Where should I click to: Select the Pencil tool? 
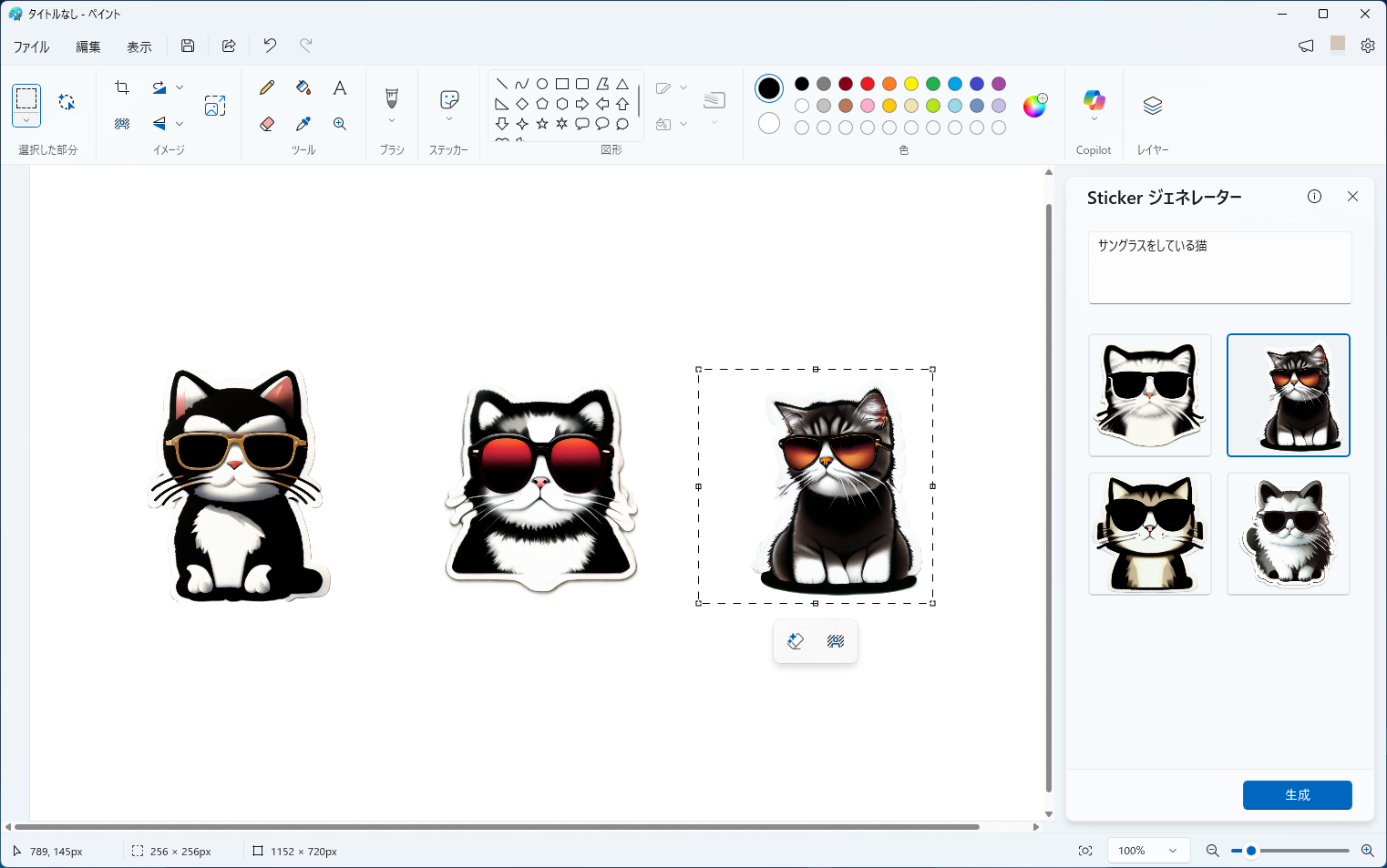tap(266, 87)
